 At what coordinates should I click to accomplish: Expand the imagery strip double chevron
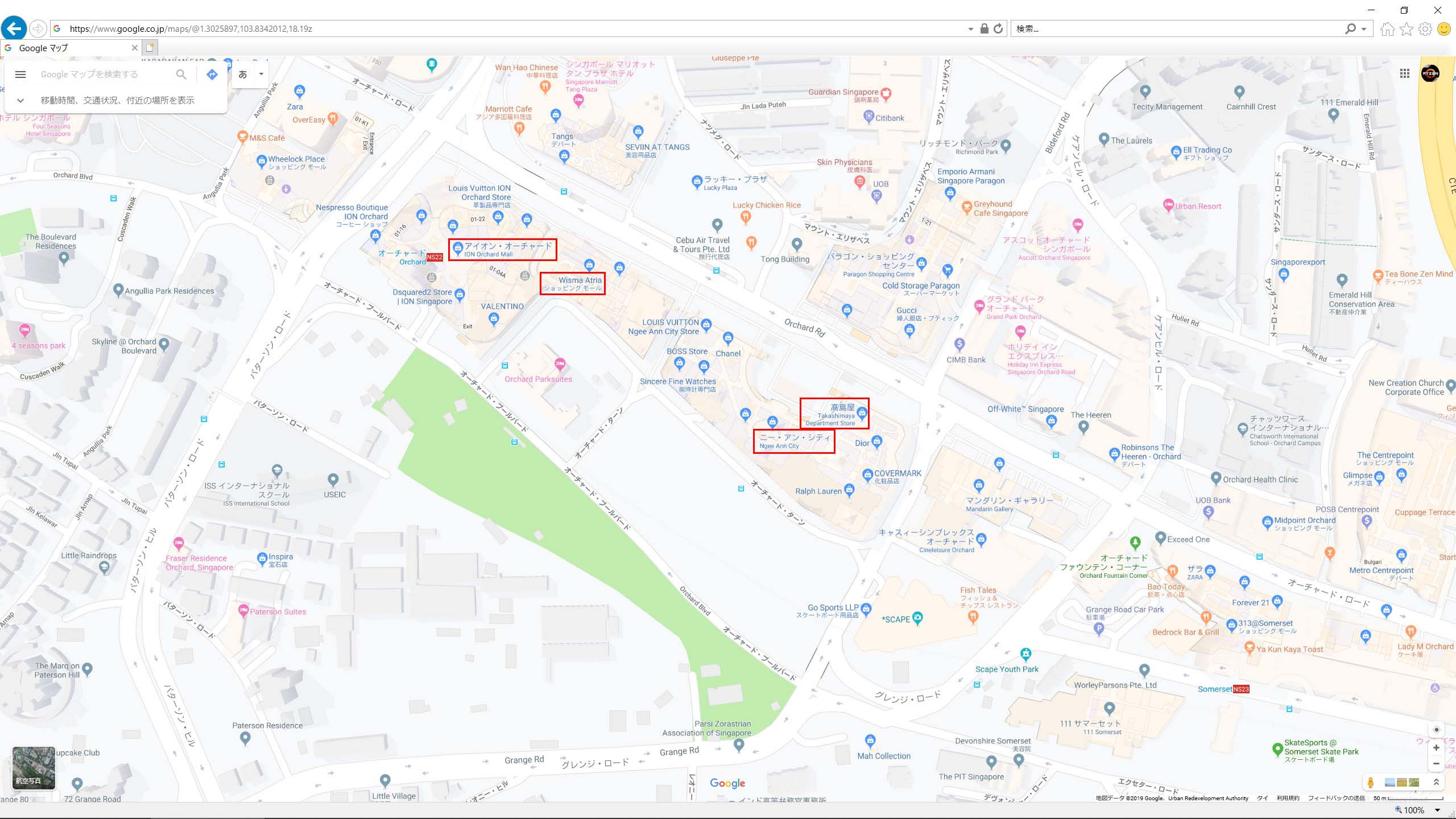(x=1436, y=783)
